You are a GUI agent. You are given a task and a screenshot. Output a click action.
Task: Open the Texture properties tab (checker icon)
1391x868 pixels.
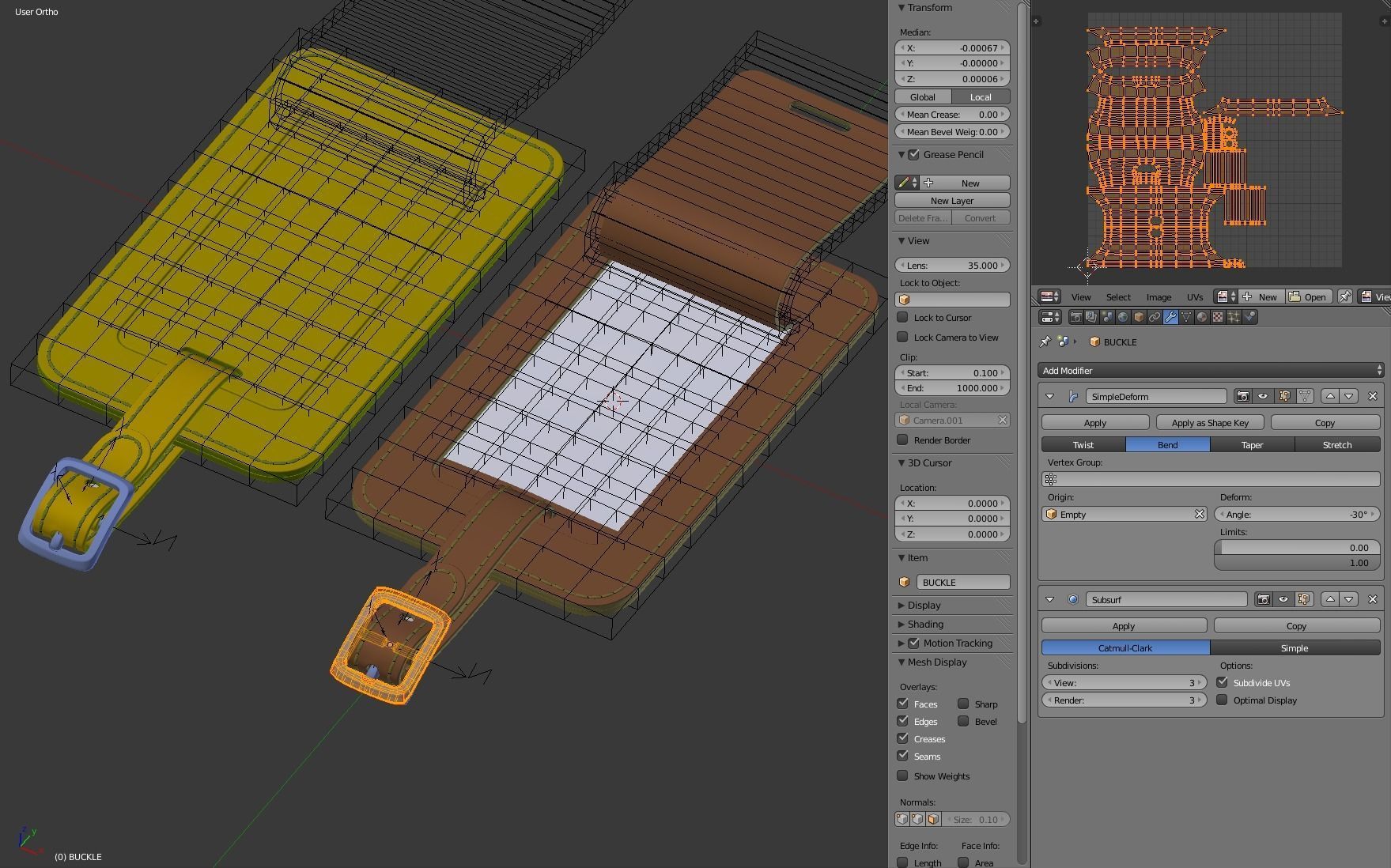pos(1218,317)
